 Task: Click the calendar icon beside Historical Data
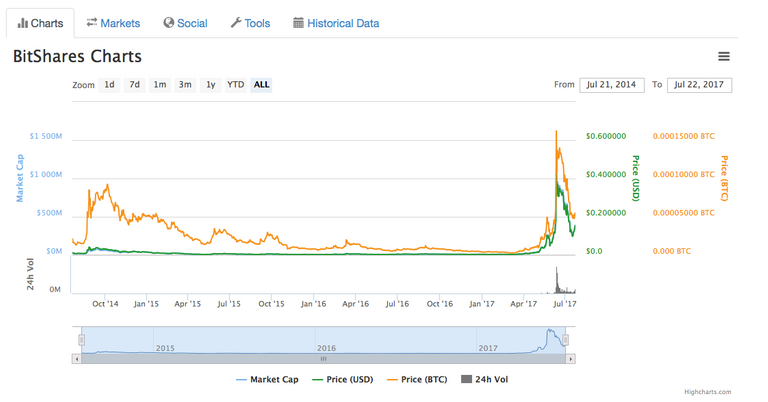coord(298,23)
